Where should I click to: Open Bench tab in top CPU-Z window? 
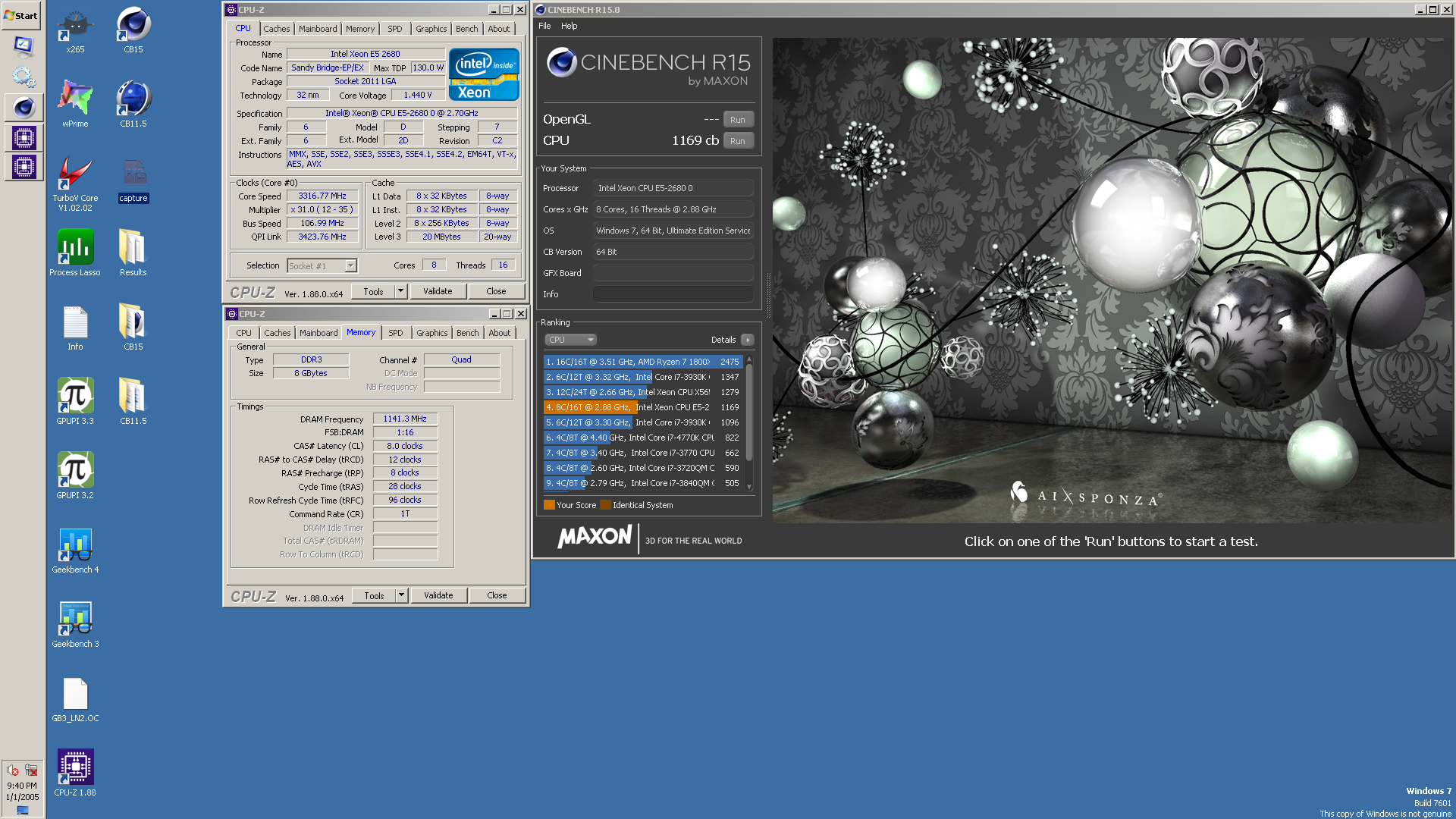(467, 29)
